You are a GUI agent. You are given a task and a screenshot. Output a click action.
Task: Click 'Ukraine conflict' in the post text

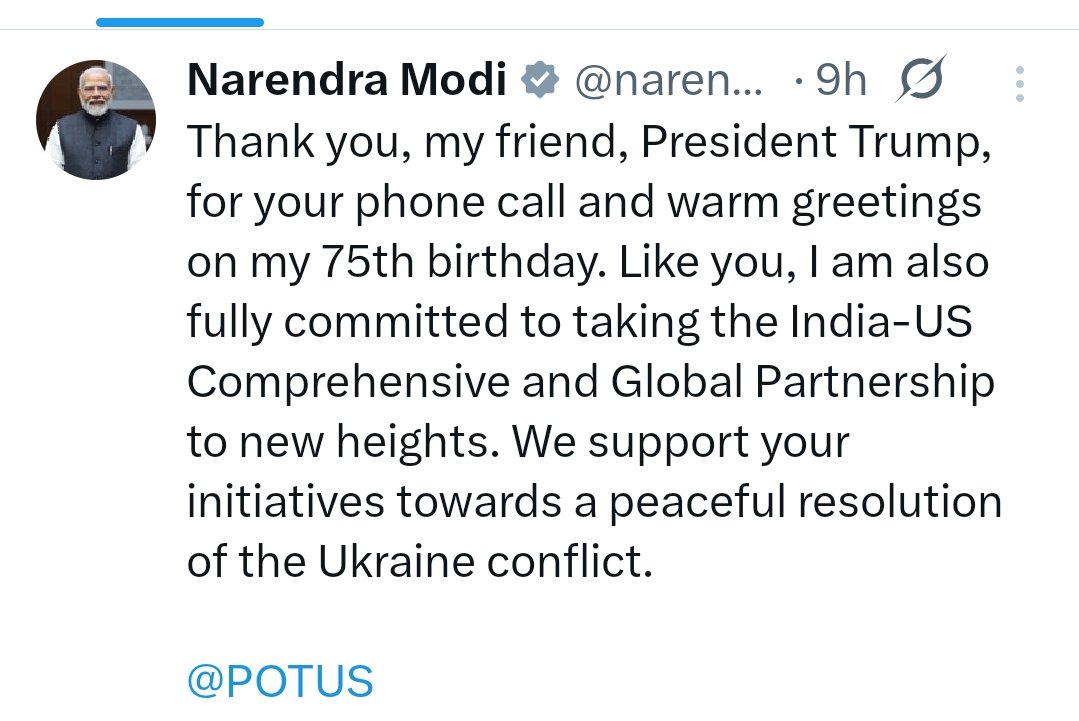click(485, 563)
